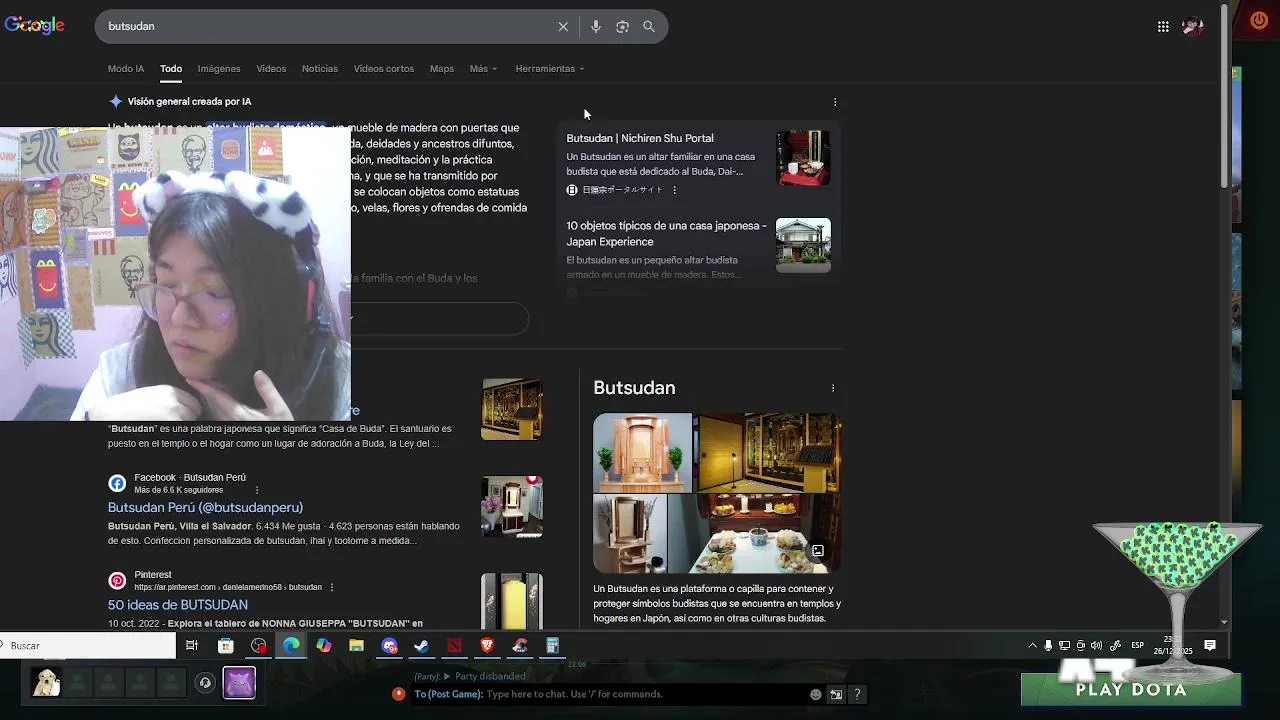Click the page vertical scrollbar
Image resolution: width=1280 pixels, height=720 pixels.
1225,95
